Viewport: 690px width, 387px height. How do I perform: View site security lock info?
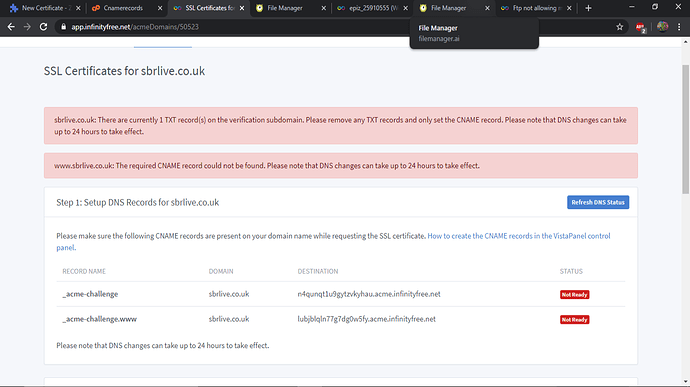tap(63, 27)
